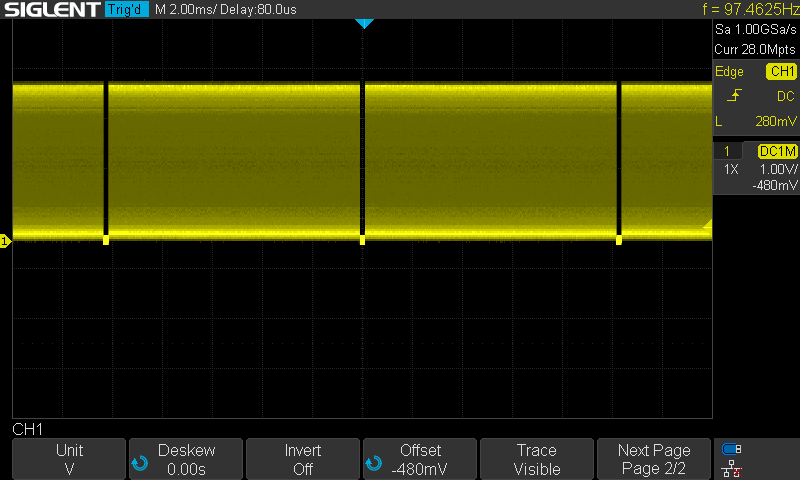Viewport: 800px width, 480px height.
Task: Click the Deskew rotary knob icon
Action: [x=139, y=463]
